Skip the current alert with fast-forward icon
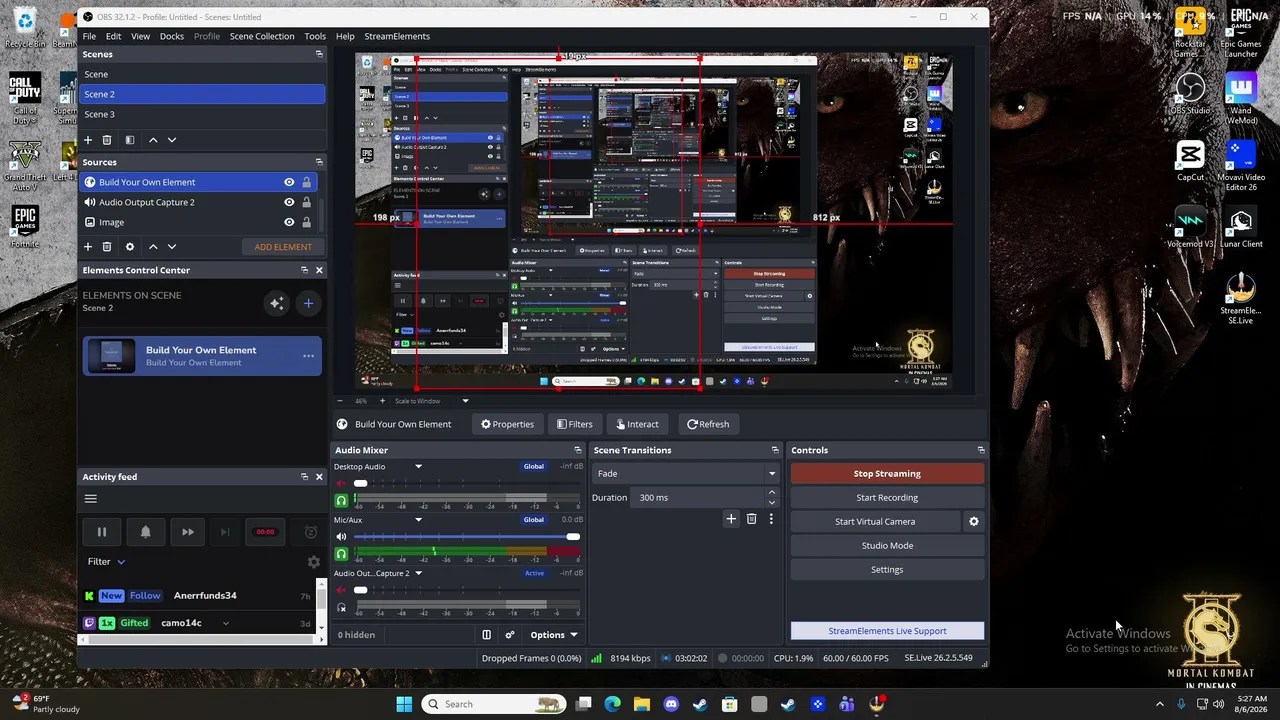The width and height of the screenshot is (1280, 720). (x=187, y=532)
